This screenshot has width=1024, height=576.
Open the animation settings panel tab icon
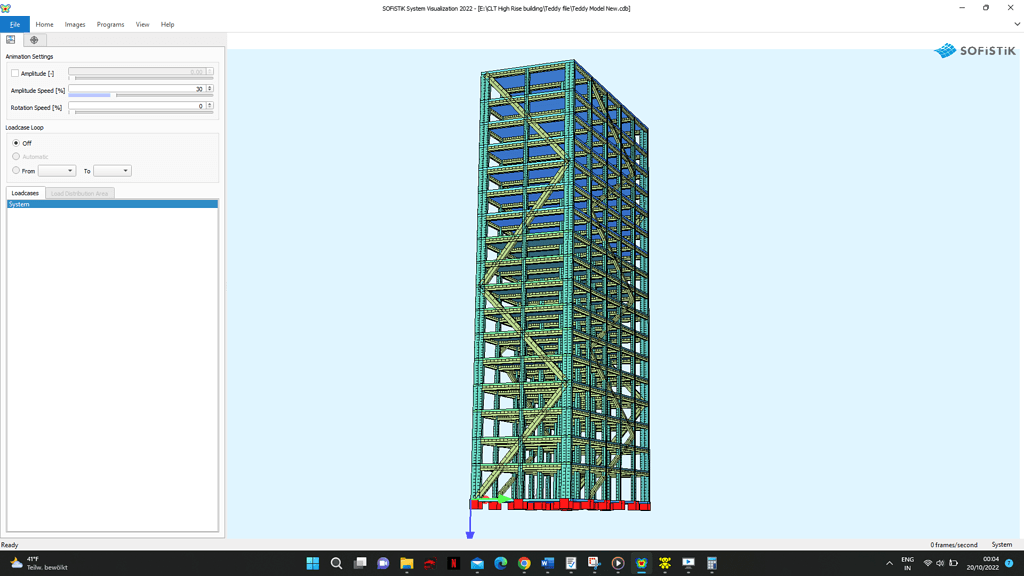(x=11, y=40)
